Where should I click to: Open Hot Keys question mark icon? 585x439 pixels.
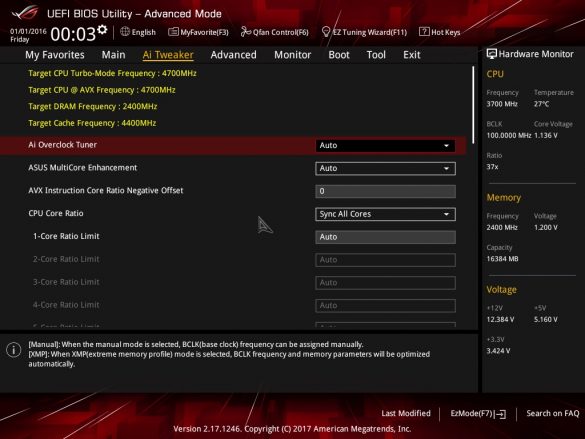(x=424, y=32)
